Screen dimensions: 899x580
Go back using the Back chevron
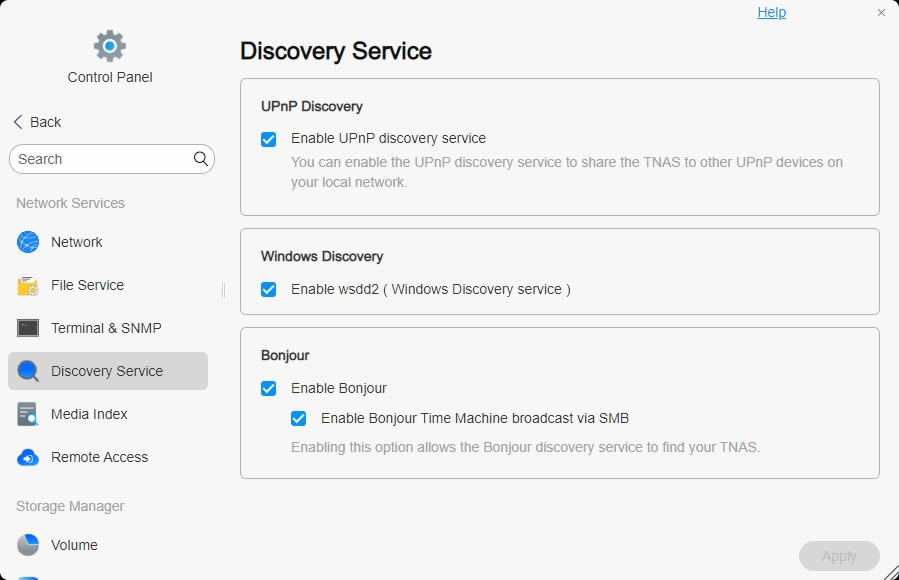click(18, 122)
